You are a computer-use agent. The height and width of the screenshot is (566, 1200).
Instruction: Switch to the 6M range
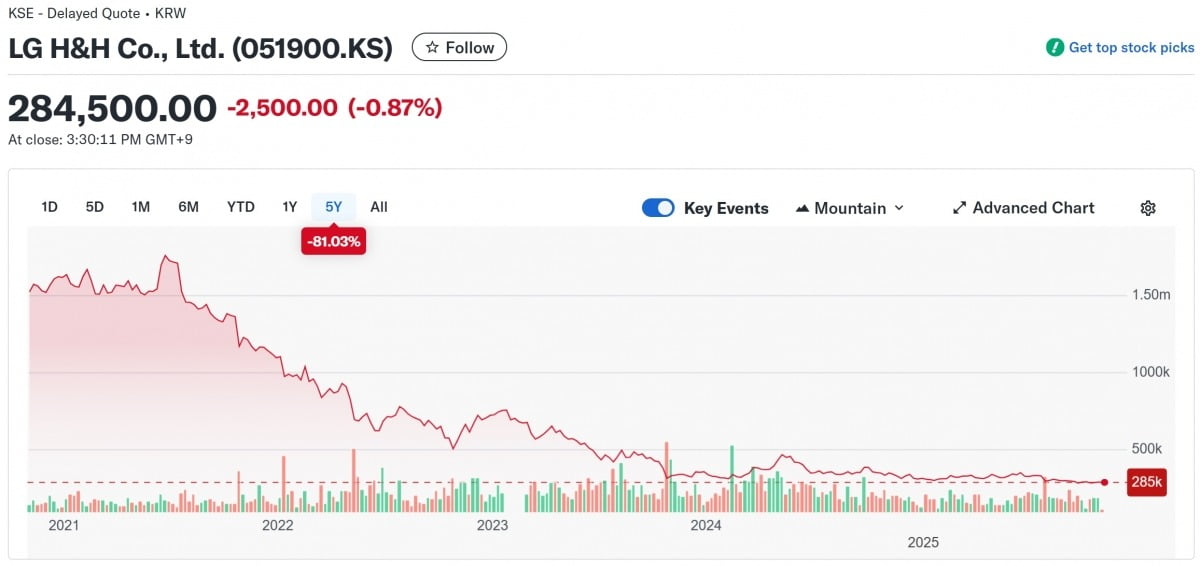coord(188,207)
